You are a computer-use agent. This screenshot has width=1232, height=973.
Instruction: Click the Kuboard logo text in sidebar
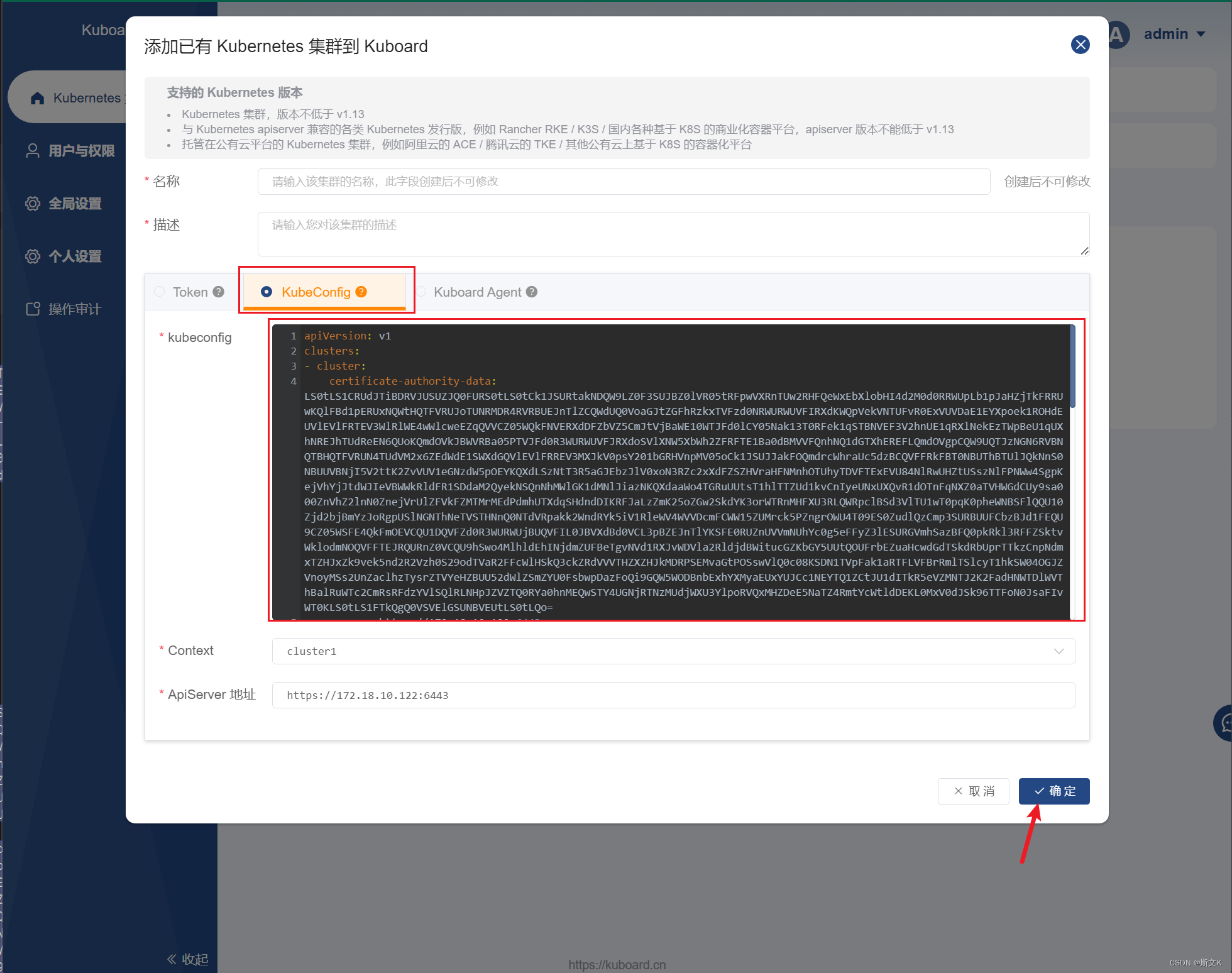pyautogui.click(x=103, y=30)
